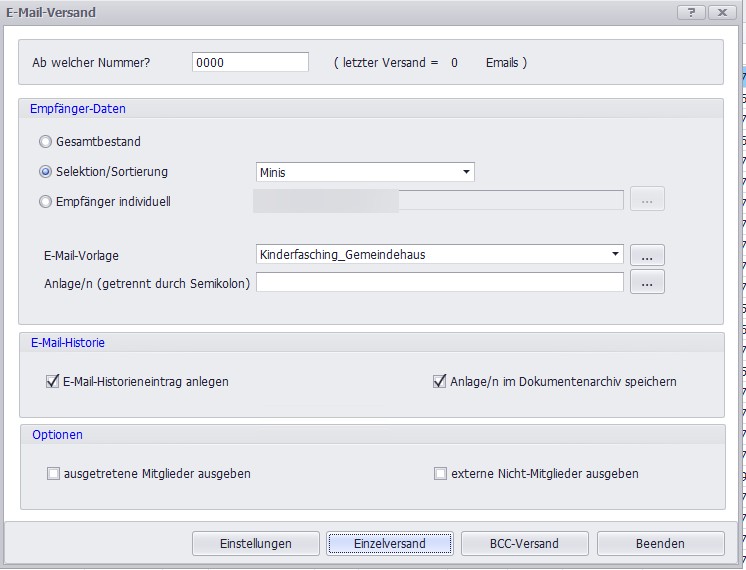The height and width of the screenshot is (570, 746).
Task: Focus the Anlage/n attachments text field
Action: point(440,283)
